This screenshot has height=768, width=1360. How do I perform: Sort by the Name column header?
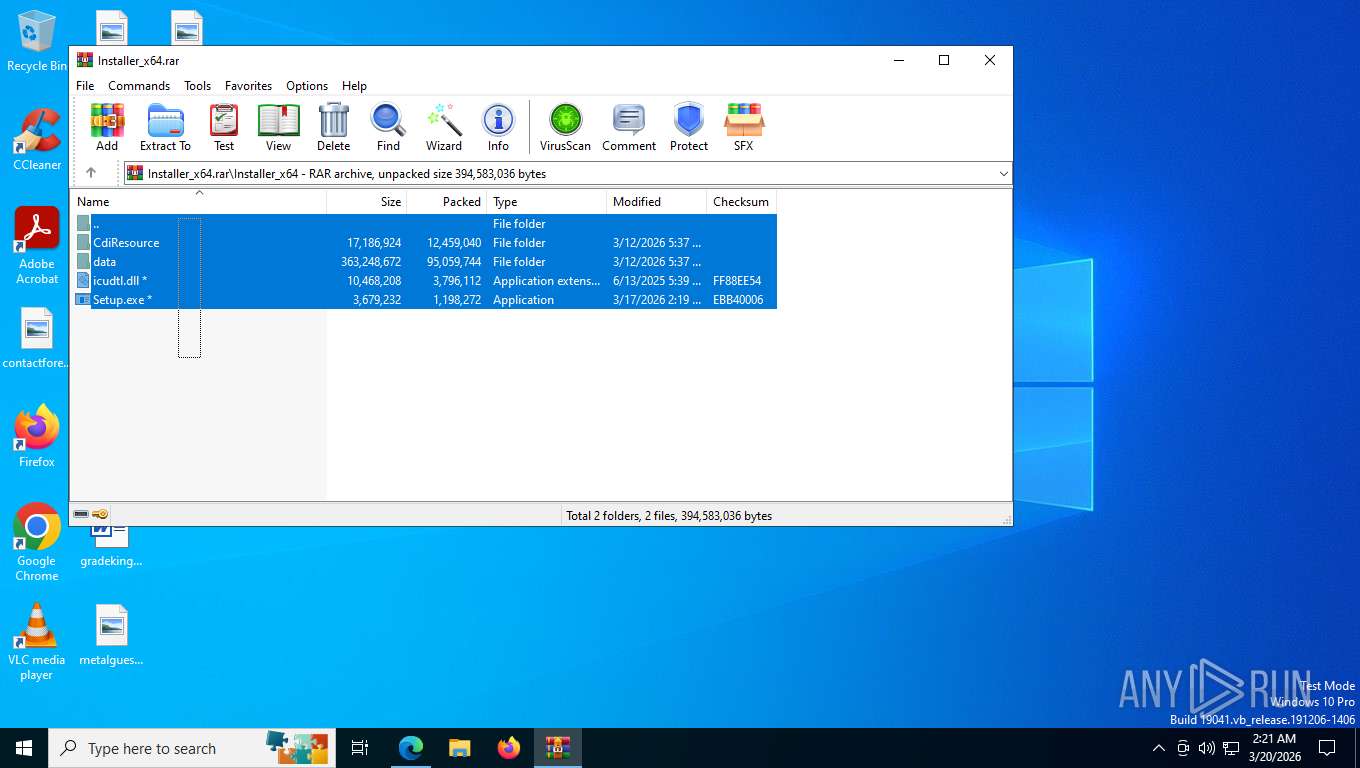[198, 202]
